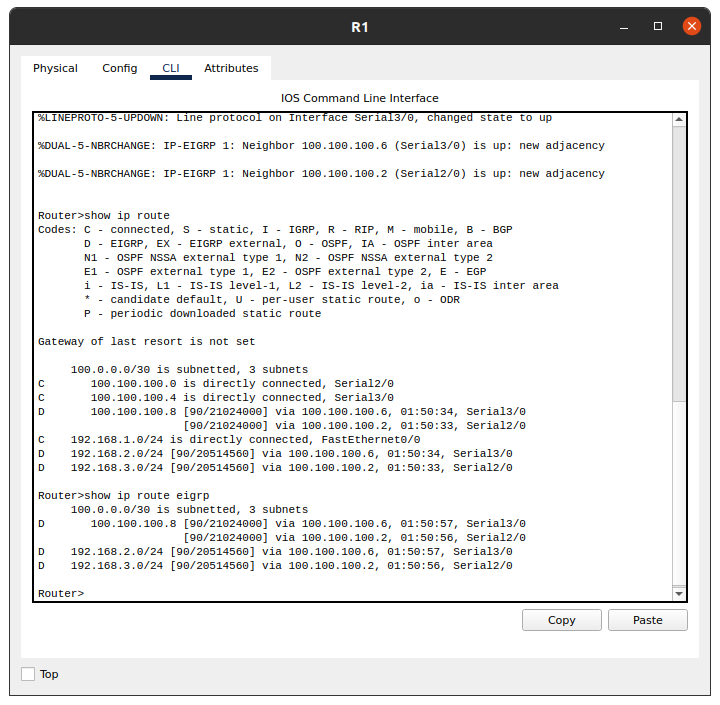This screenshot has width=720, height=705.
Task: Close the R1 window
Action: pyautogui.click(x=692, y=26)
